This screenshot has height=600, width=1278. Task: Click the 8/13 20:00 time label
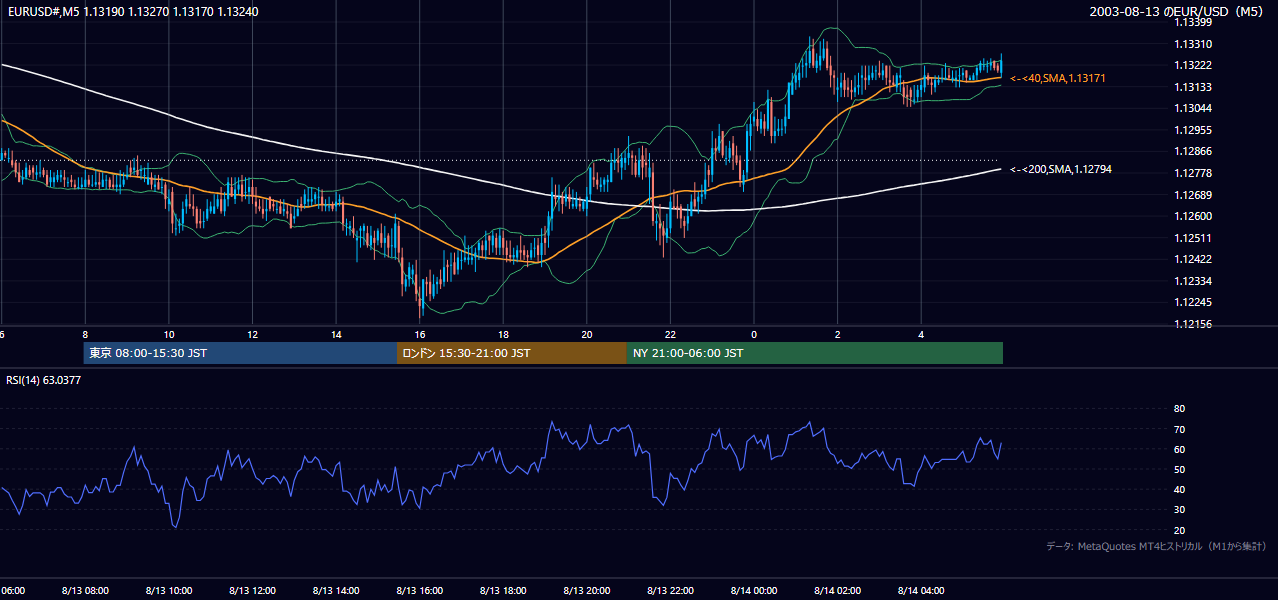click(x=587, y=591)
